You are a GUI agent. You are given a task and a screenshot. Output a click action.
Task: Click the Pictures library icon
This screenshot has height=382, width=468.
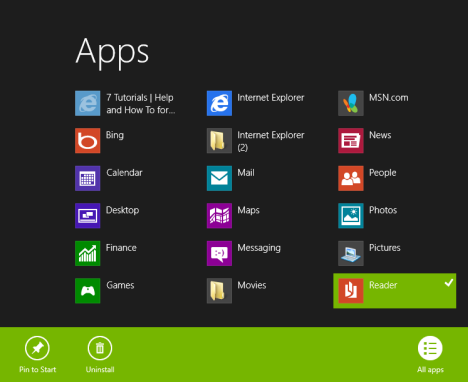(351, 253)
